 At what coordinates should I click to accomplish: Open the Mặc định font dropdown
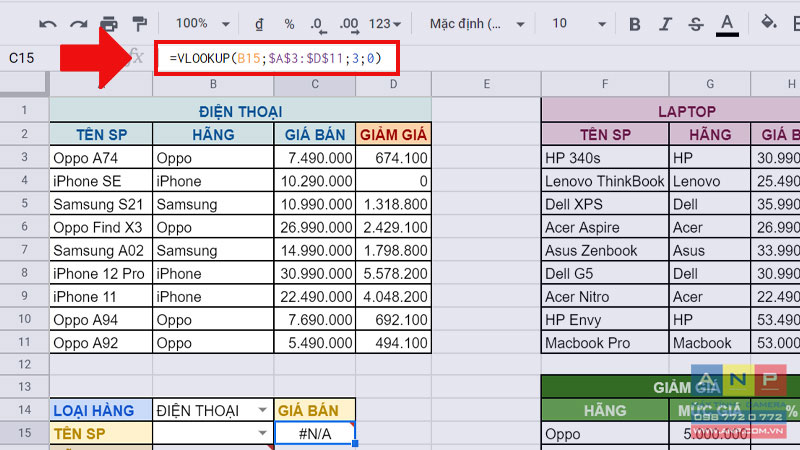tap(477, 24)
